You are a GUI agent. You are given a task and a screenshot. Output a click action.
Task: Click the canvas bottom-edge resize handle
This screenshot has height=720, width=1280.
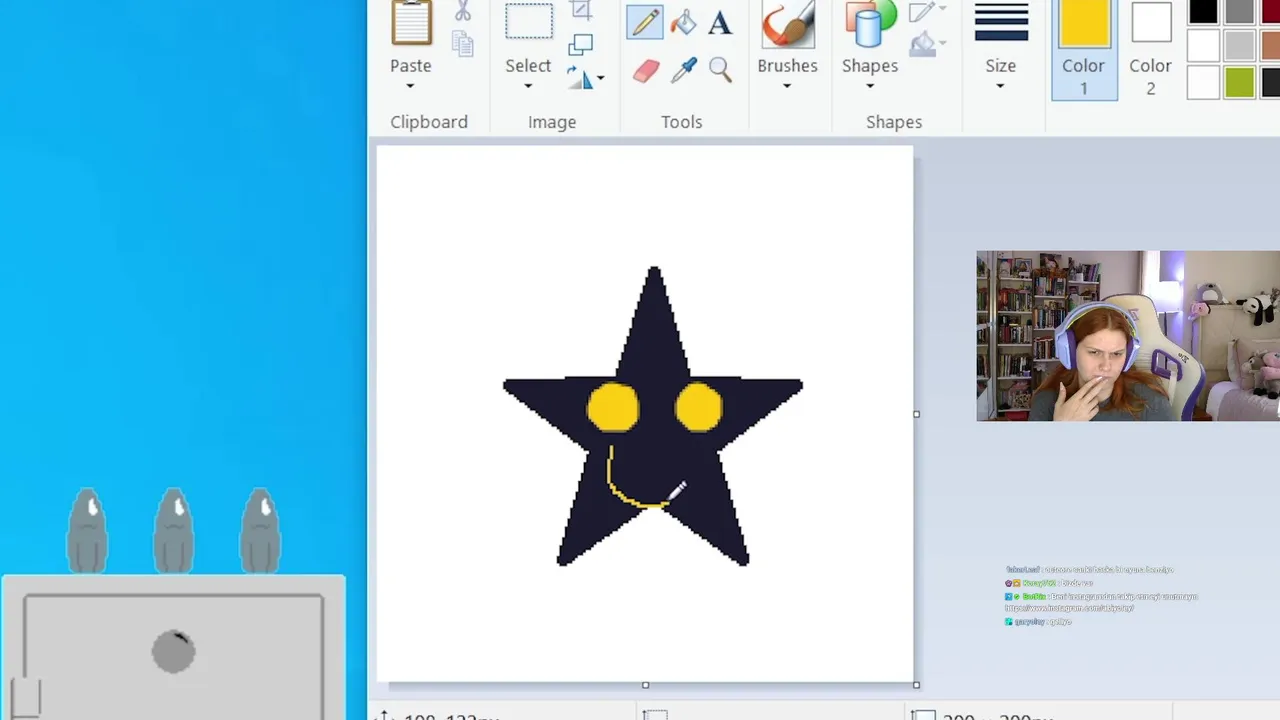coord(645,685)
